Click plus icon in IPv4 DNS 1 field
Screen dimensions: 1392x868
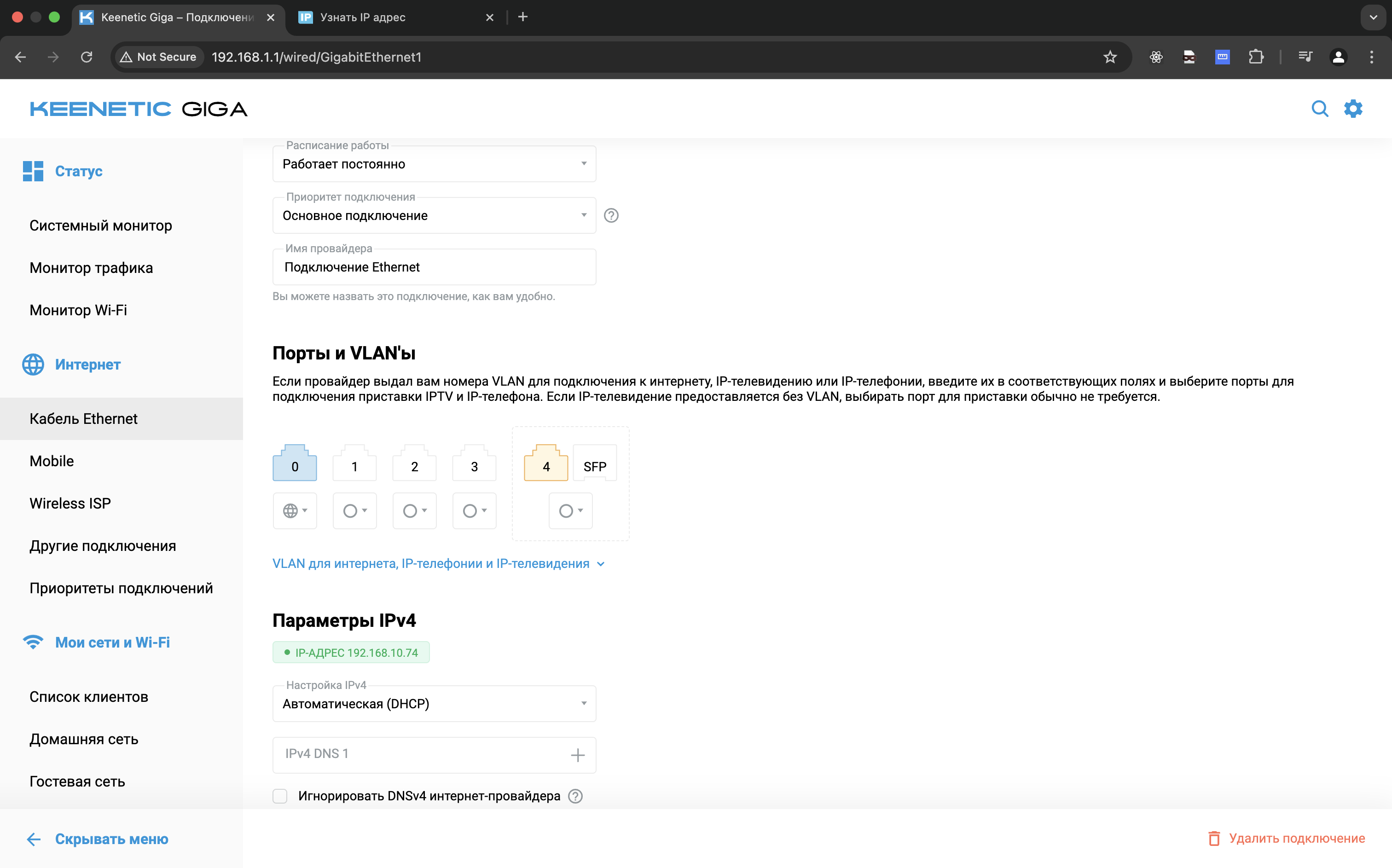(x=577, y=755)
